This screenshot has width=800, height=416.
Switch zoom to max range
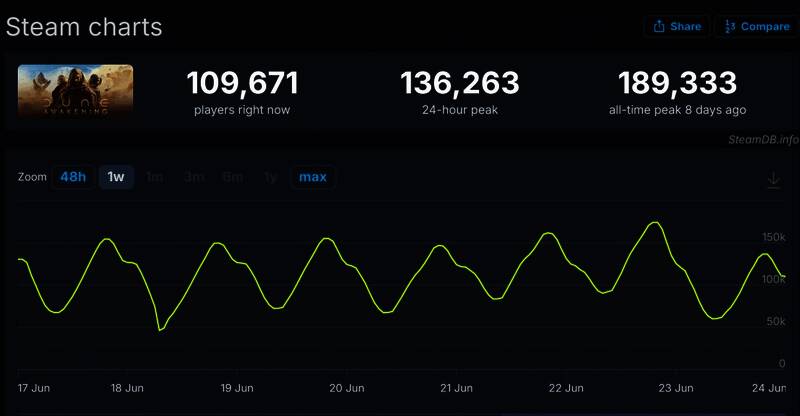coord(313,177)
